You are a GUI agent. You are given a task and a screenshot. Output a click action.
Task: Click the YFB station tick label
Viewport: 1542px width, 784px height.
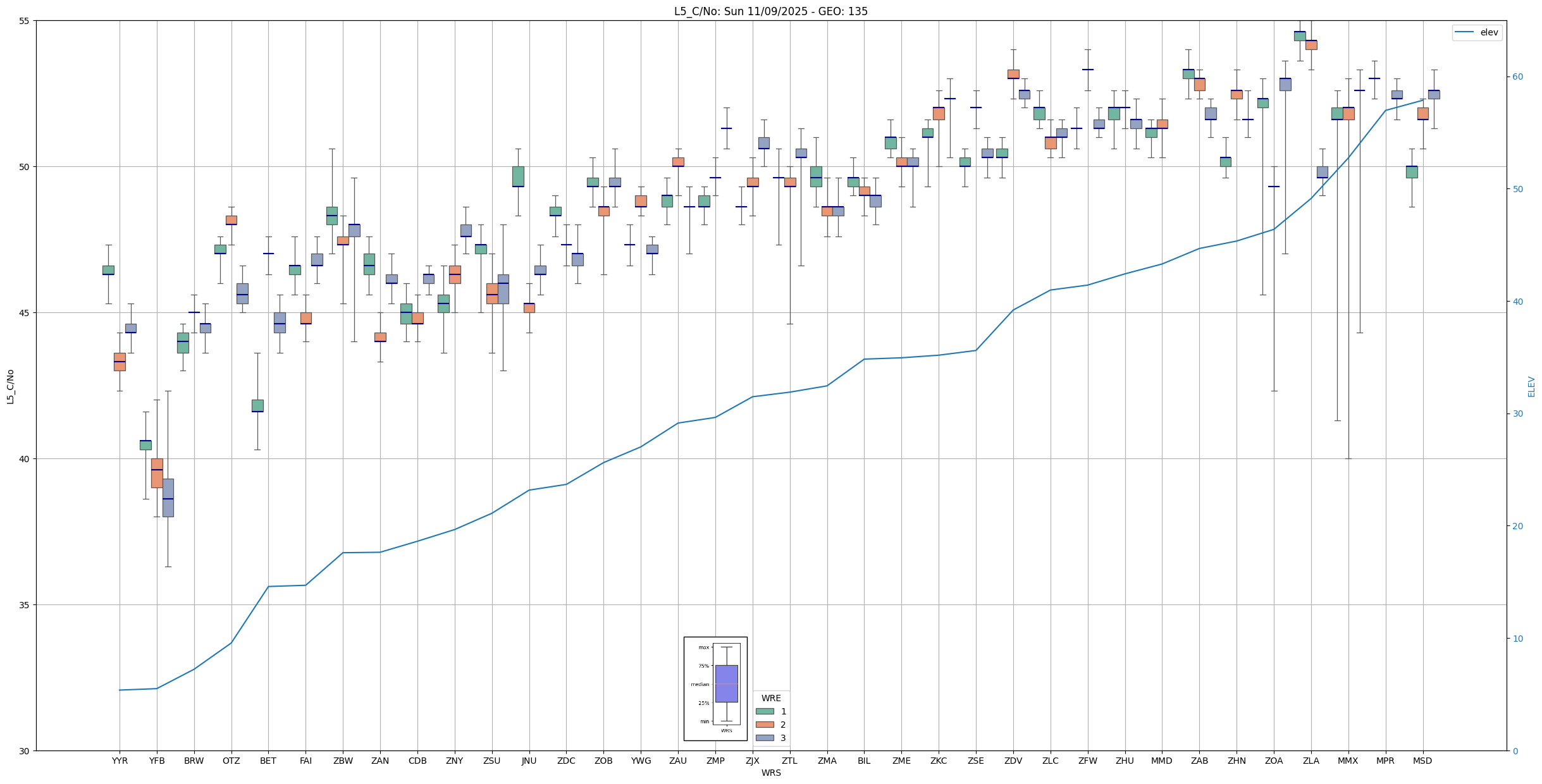coord(157,761)
